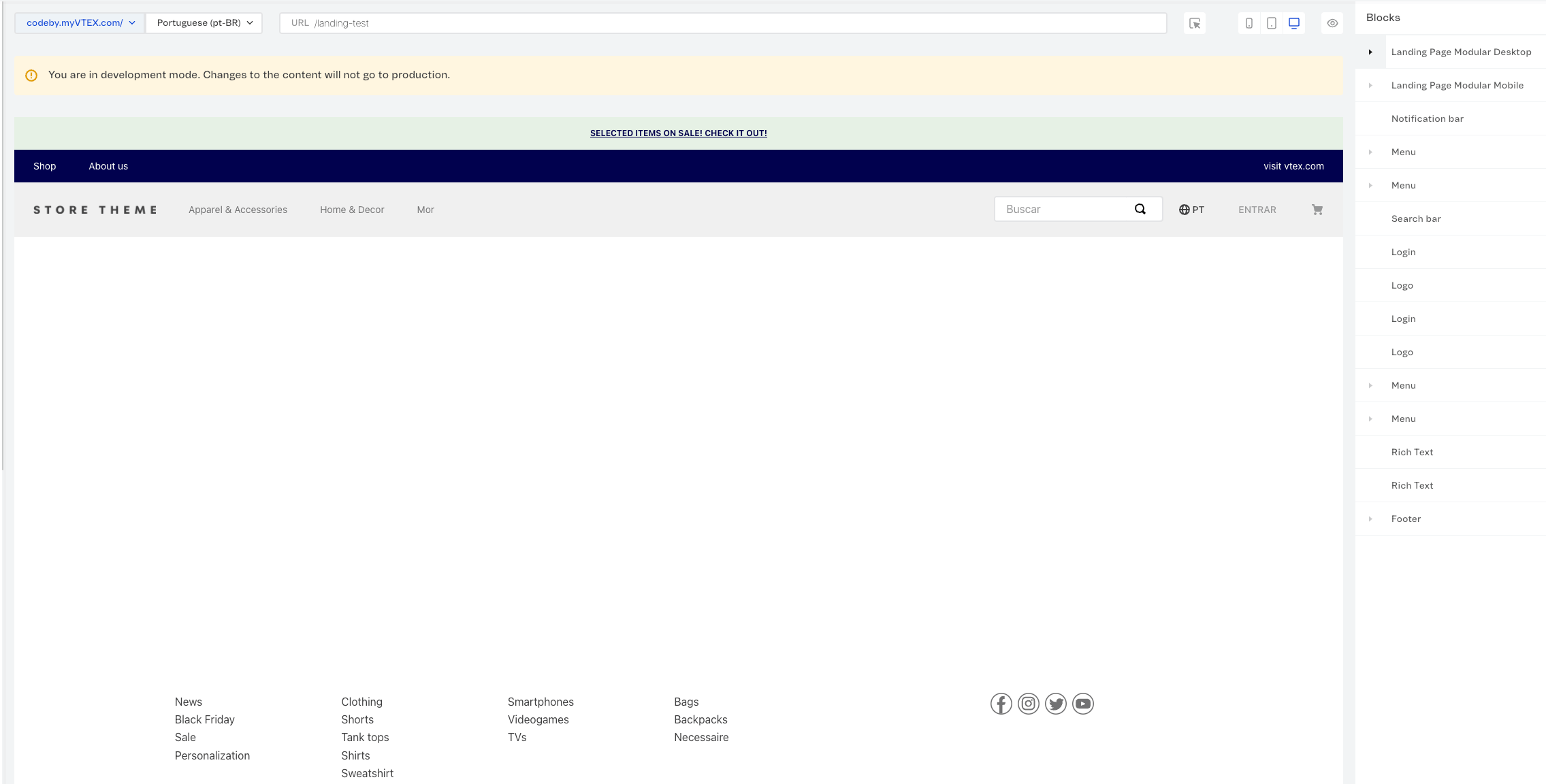Open the Apparel & Accessories menu
Viewport: 1546px width, 784px height.
tap(238, 210)
